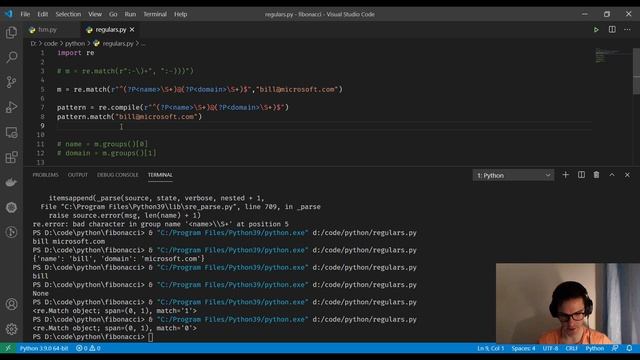The height and width of the screenshot is (360, 640).
Task: Open the Edit menu
Action: pyautogui.click(x=42, y=14)
